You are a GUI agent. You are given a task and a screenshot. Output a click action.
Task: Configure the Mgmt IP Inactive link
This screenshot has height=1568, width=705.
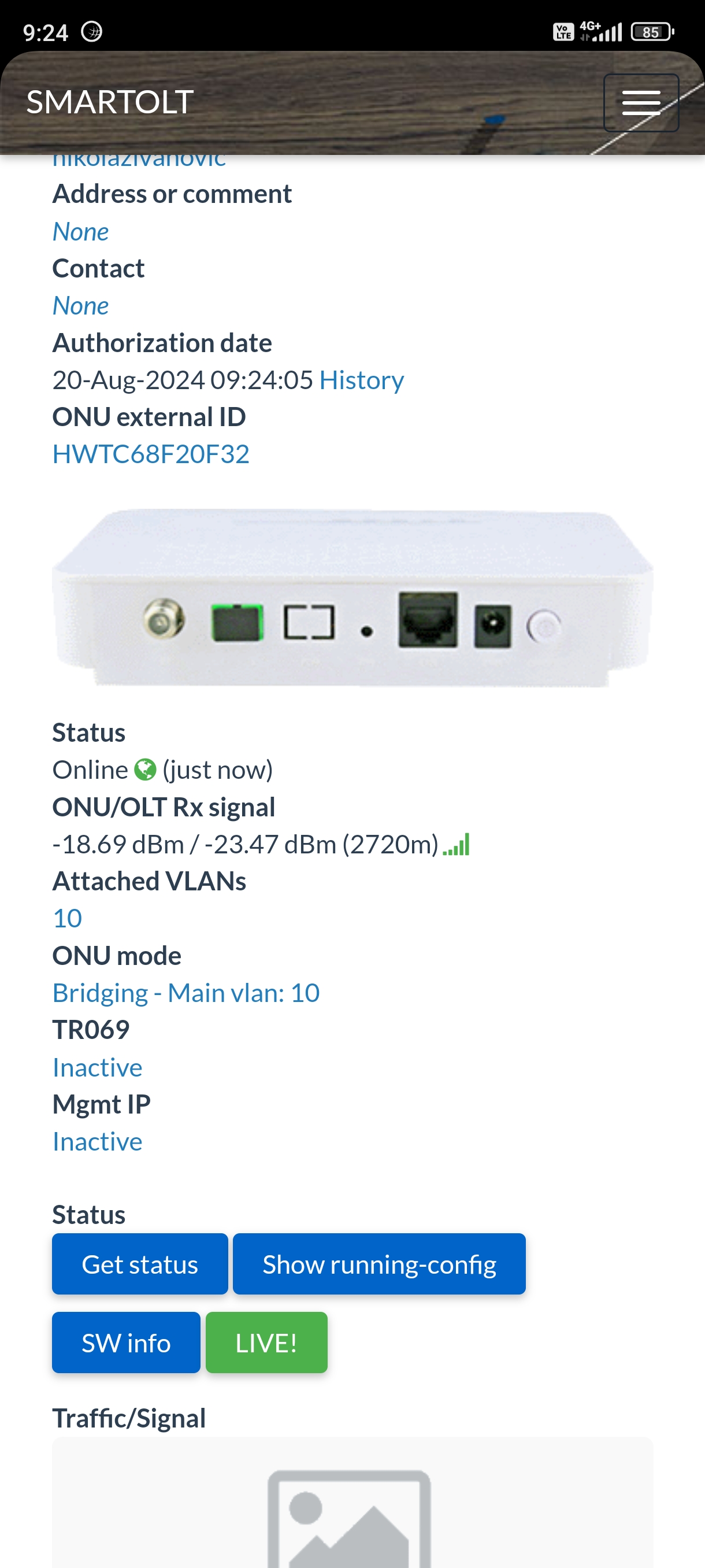[97, 1142]
